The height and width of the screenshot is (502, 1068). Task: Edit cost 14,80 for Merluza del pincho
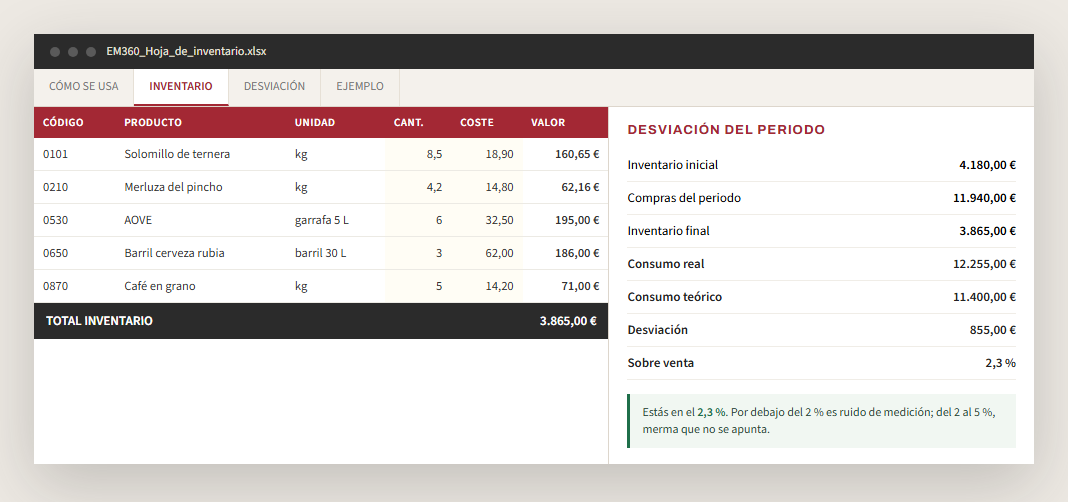click(487, 187)
